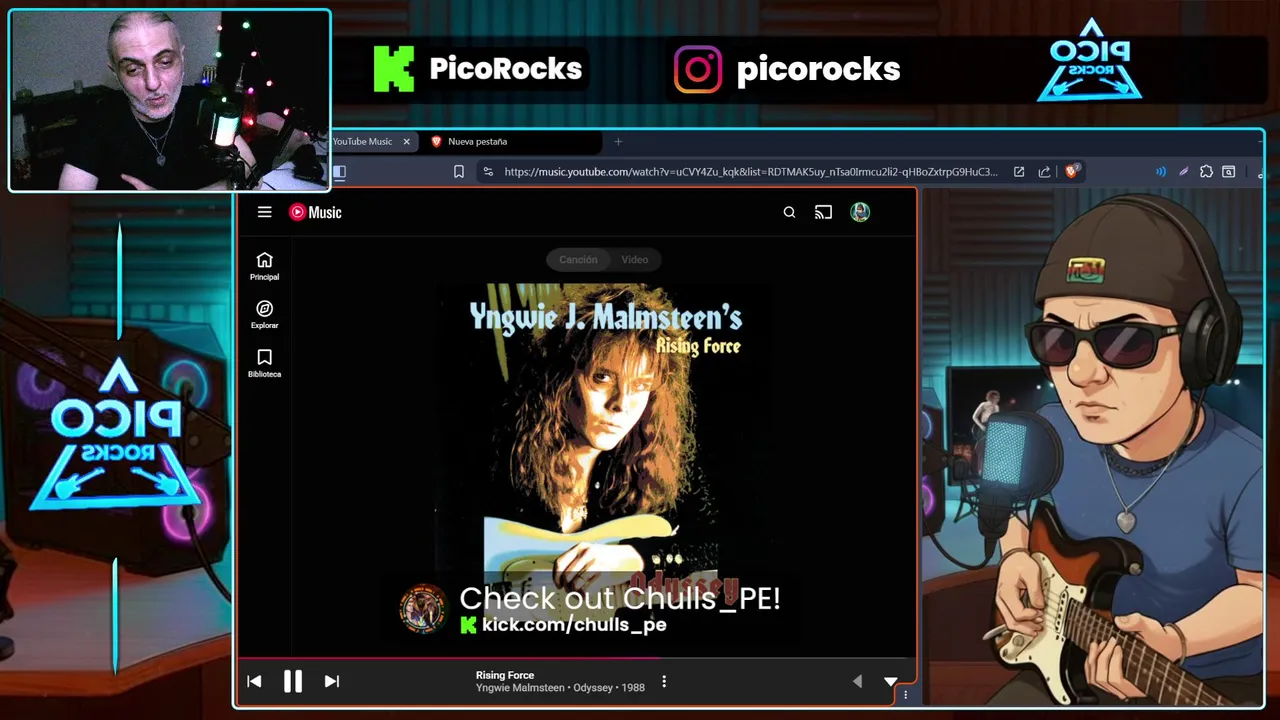Toggle the browser sidebar panel button

(x=339, y=172)
